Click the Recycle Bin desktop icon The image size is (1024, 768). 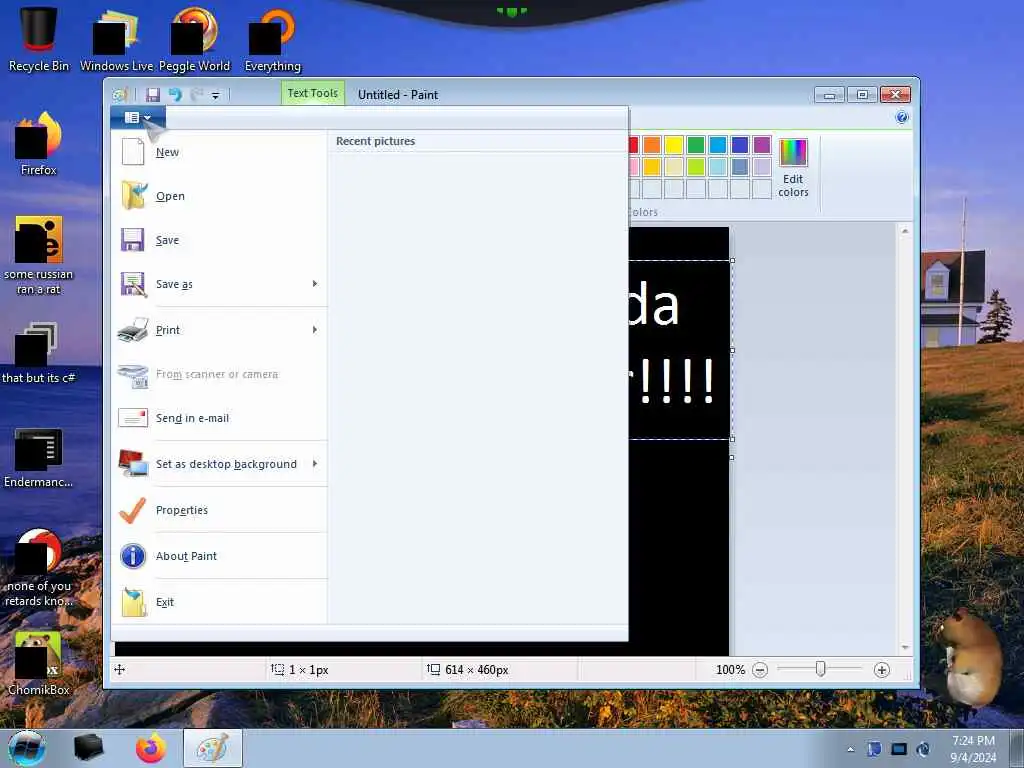tap(39, 39)
